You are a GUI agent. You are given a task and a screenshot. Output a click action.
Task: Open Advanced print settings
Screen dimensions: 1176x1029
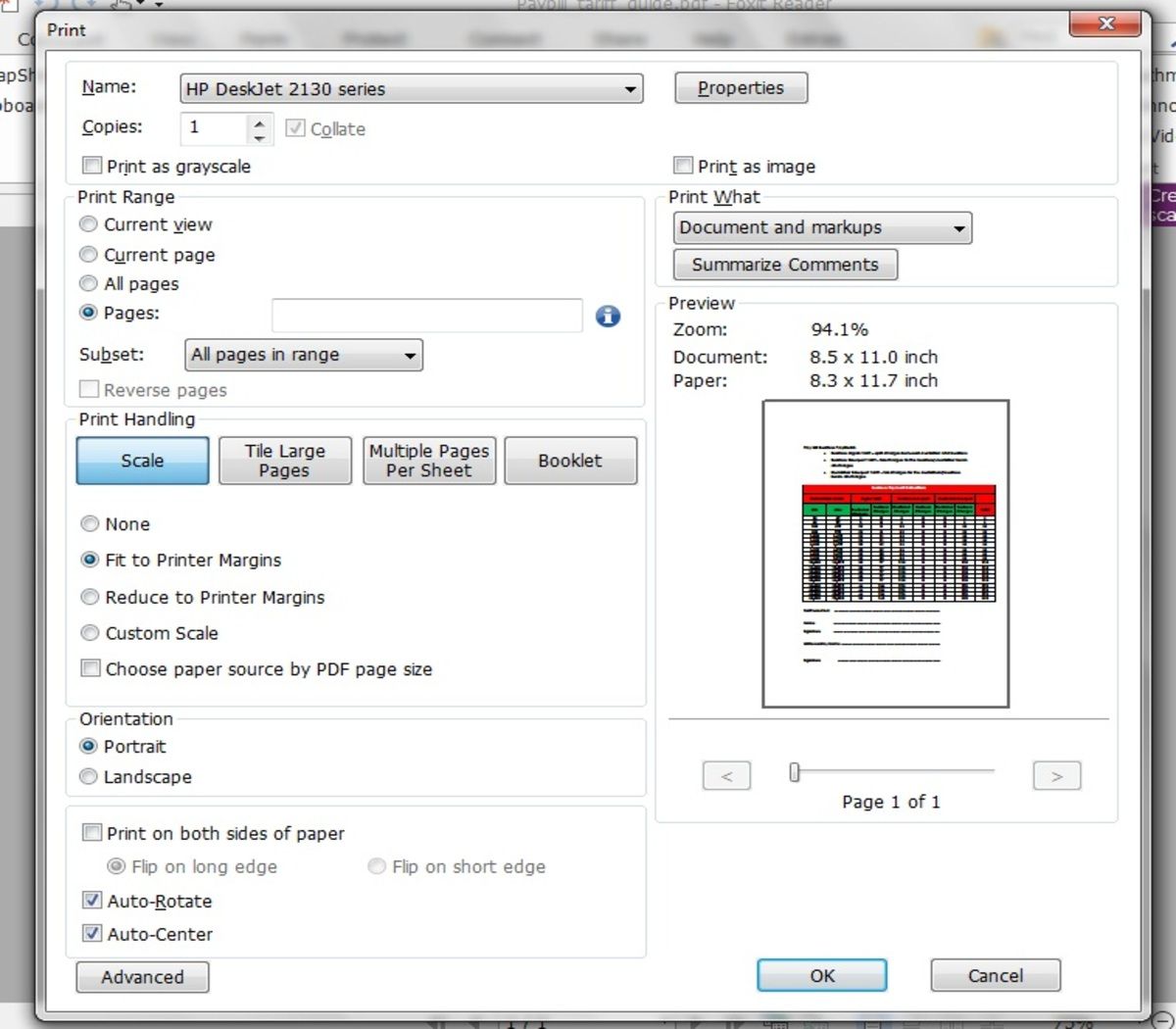pyautogui.click(x=142, y=977)
